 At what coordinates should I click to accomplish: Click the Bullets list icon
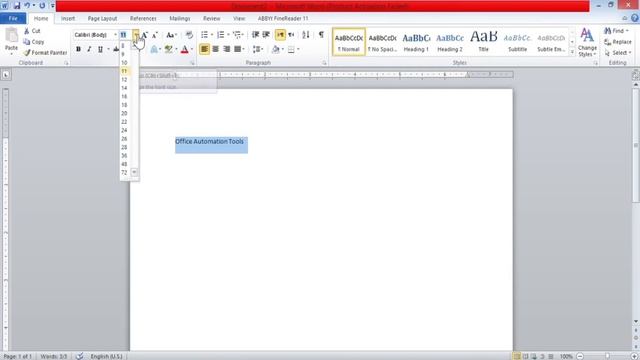204,35
